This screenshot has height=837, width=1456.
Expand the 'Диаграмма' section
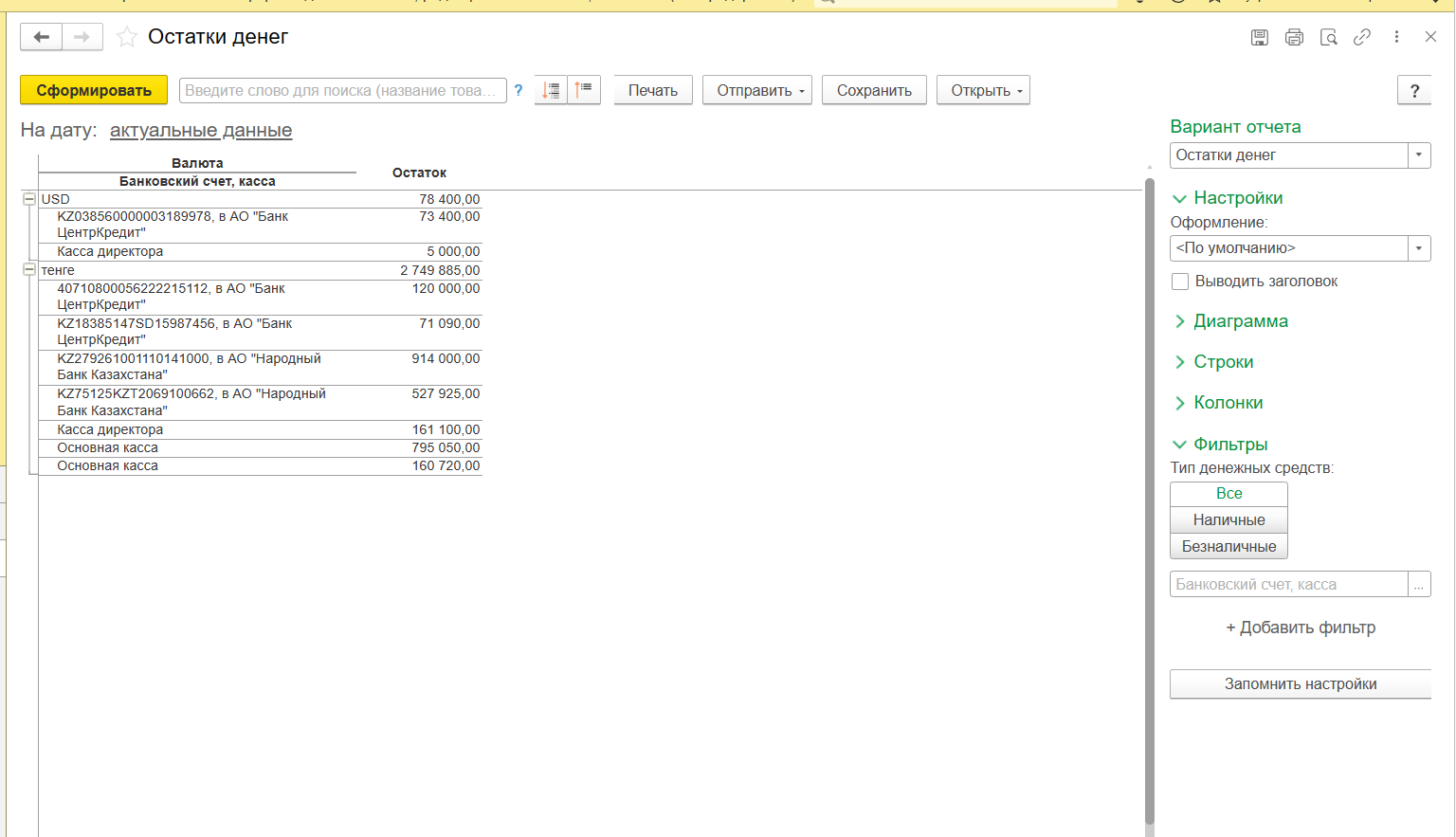[x=1240, y=321]
